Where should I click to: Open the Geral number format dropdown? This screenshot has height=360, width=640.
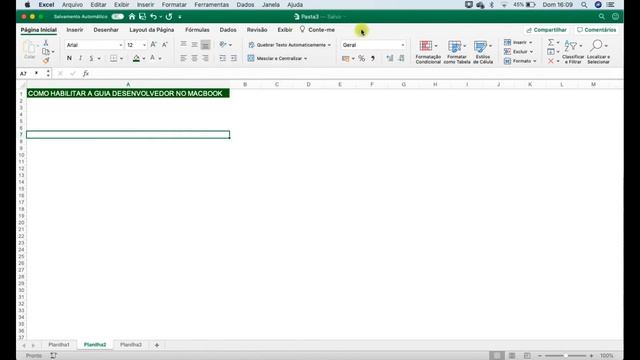(403, 45)
